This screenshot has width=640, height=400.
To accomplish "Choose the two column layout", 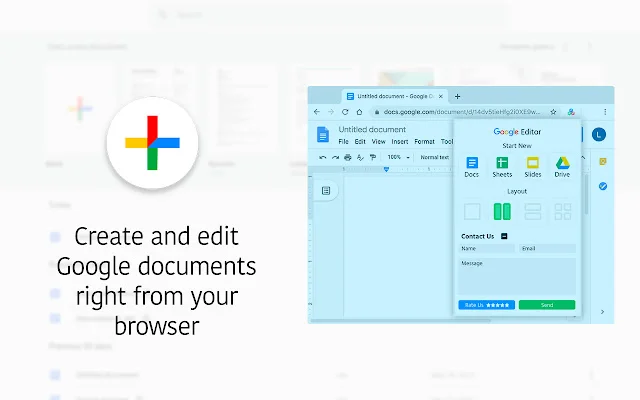I will [x=502, y=211].
